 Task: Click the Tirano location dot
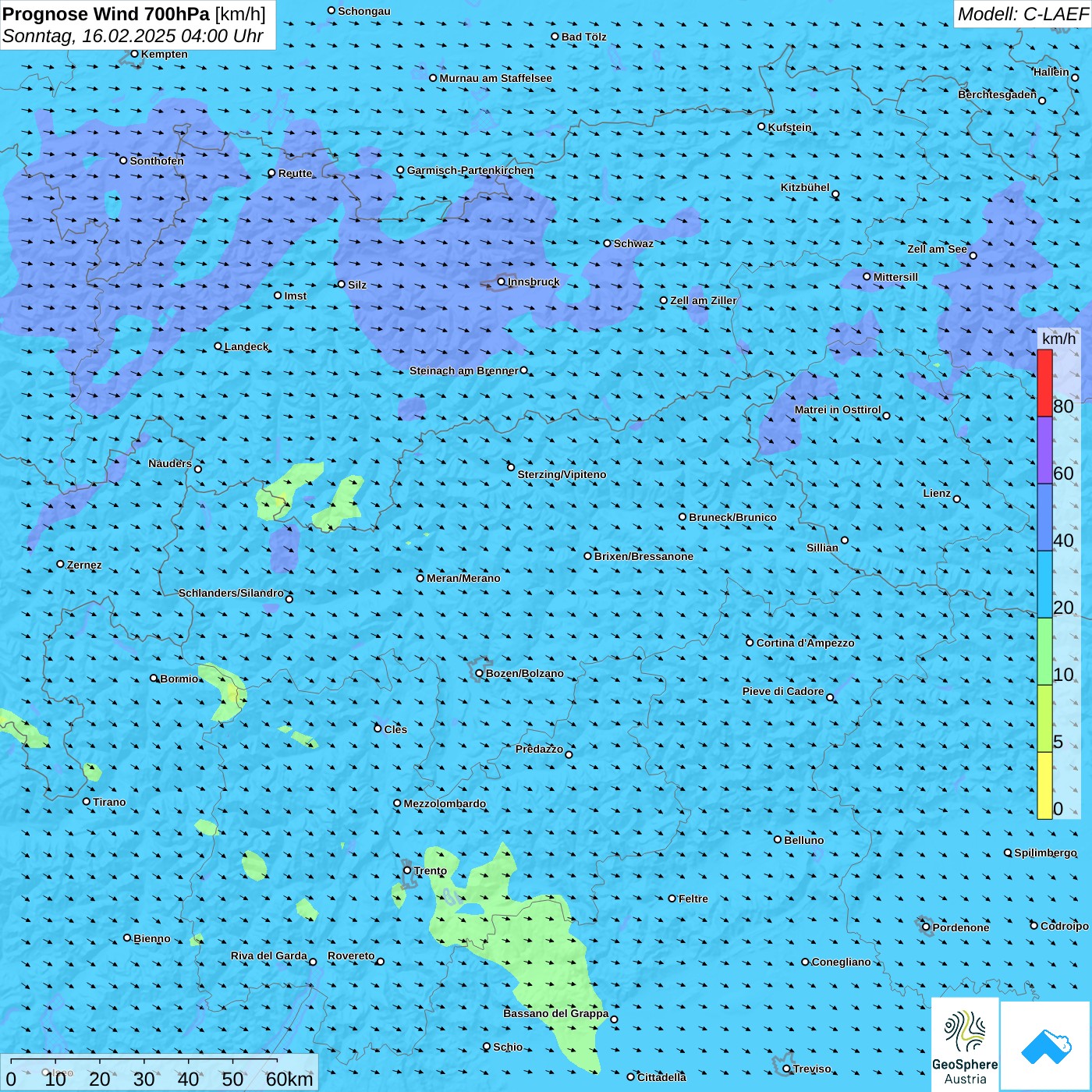click(x=87, y=801)
